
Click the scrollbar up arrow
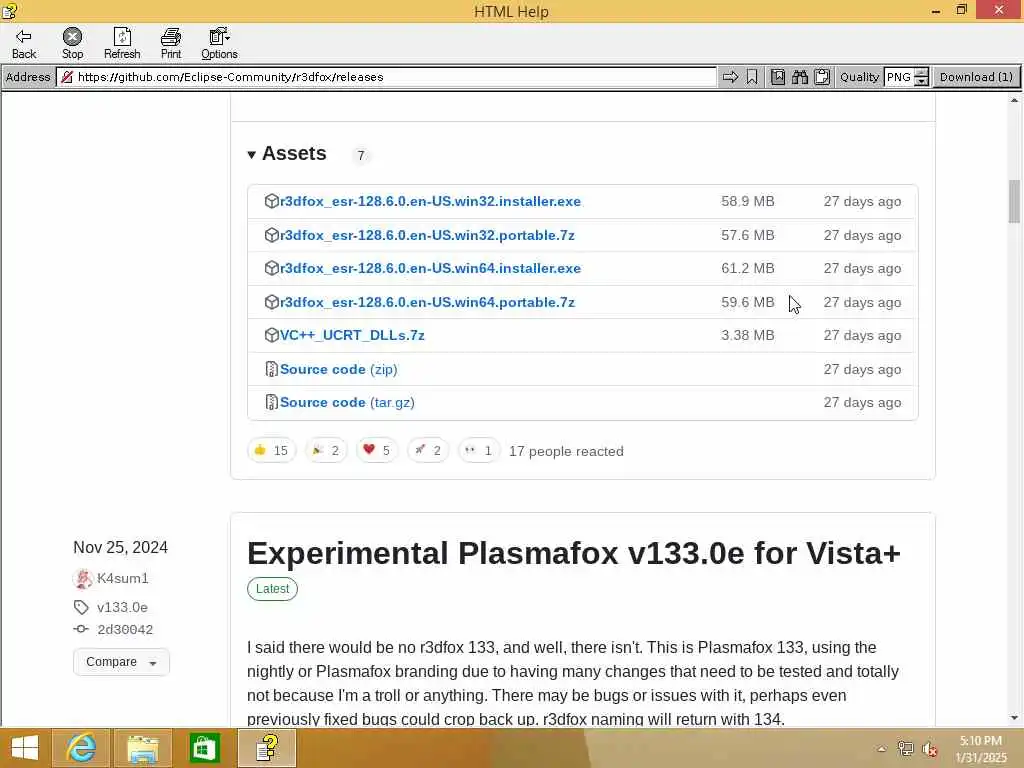click(1014, 100)
